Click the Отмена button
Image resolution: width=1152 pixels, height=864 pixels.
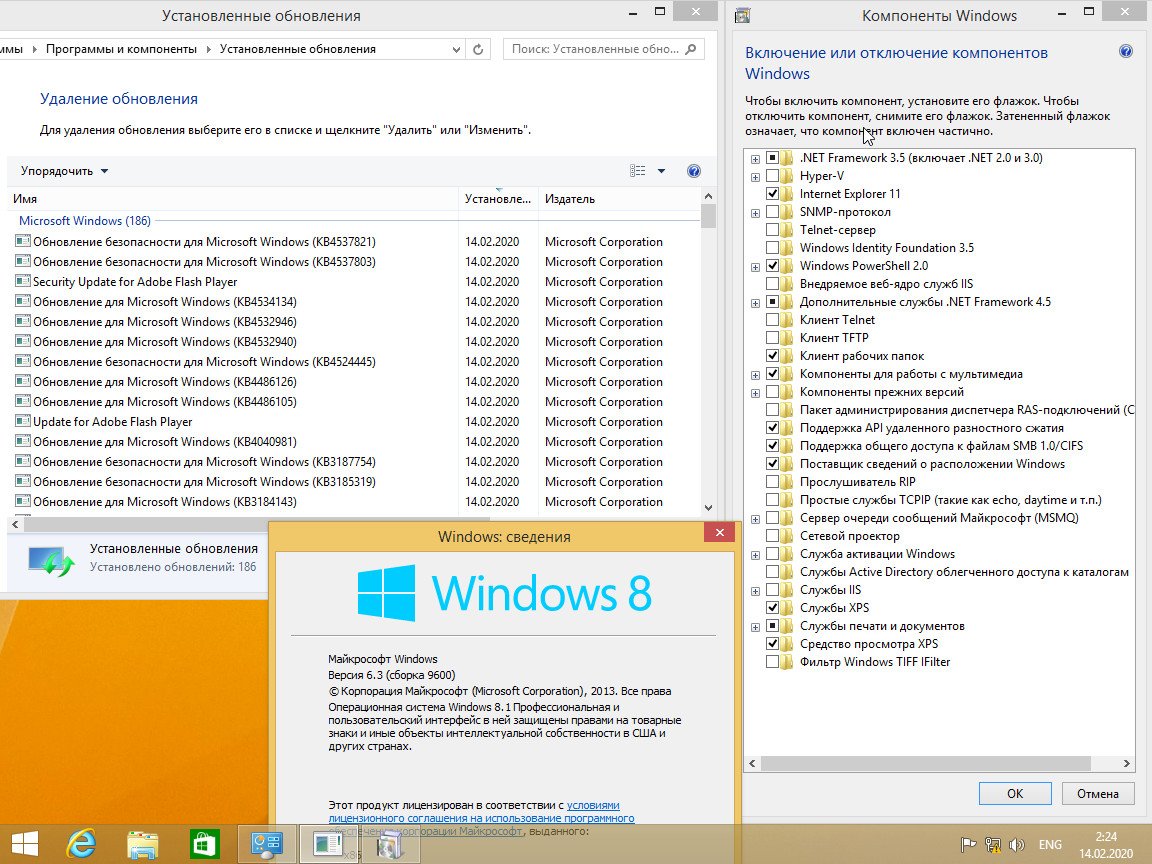click(1097, 793)
